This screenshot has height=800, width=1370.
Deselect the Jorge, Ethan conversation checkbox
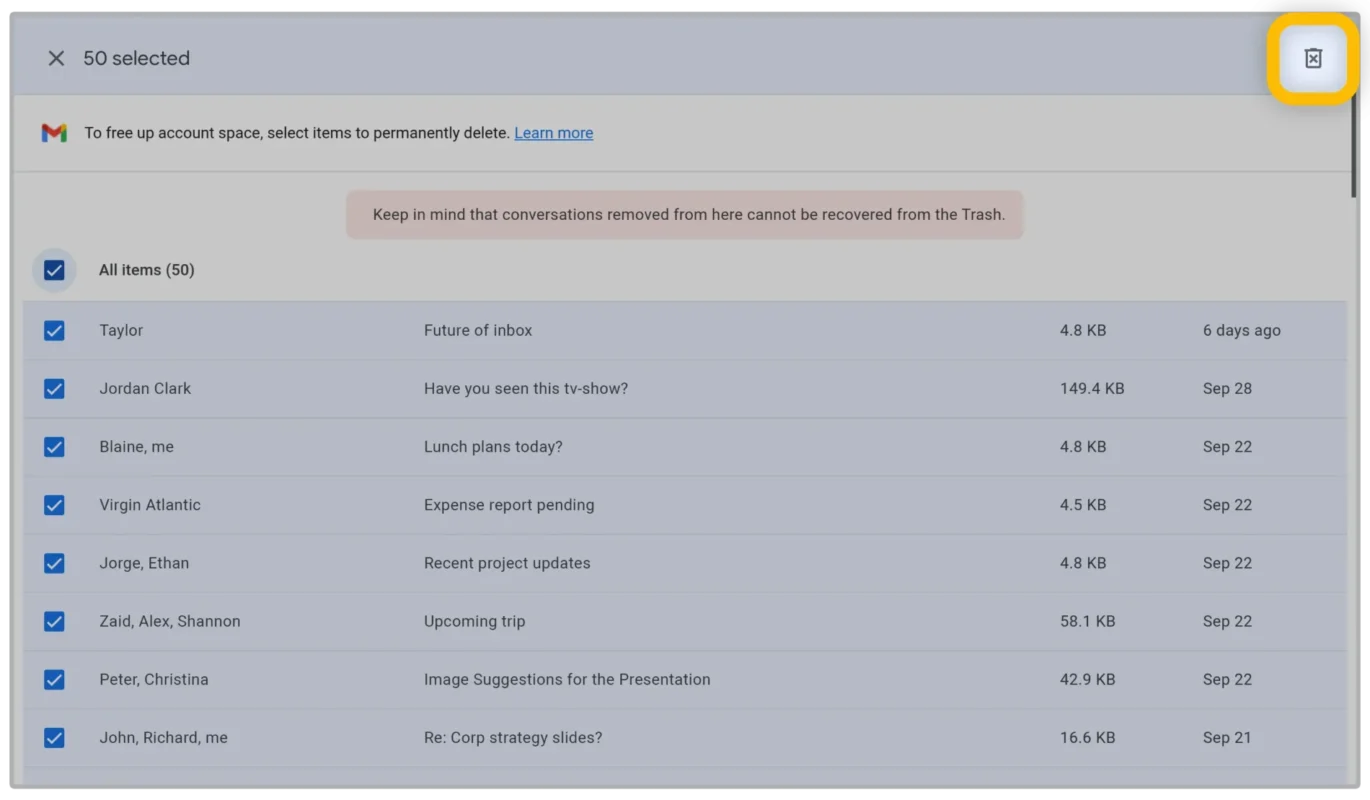pos(54,563)
